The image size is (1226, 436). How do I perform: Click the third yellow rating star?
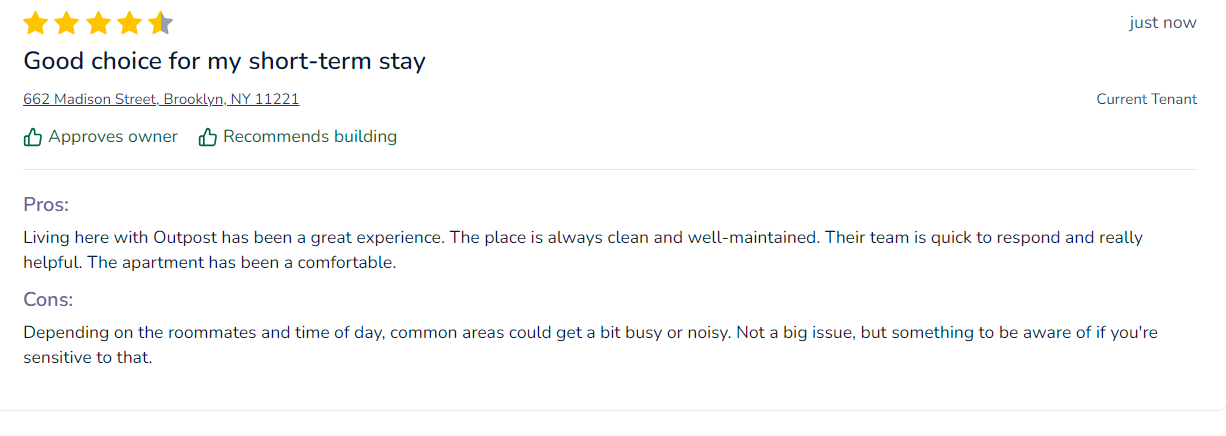click(x=98, y=23)
